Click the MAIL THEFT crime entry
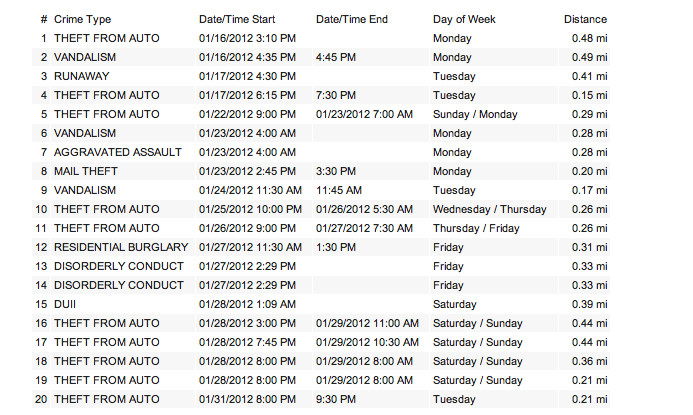 tap(86, 171)
